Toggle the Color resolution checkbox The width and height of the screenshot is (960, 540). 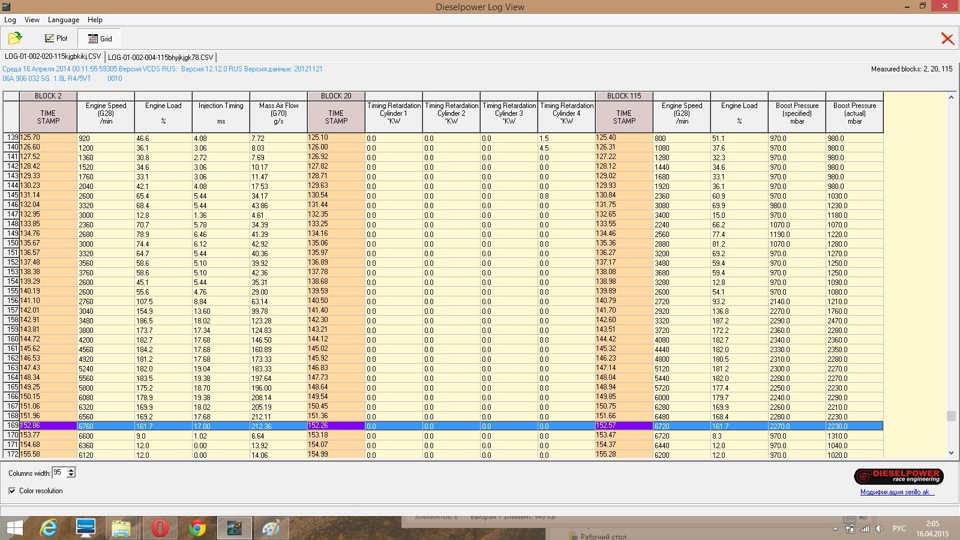(12, 491)
